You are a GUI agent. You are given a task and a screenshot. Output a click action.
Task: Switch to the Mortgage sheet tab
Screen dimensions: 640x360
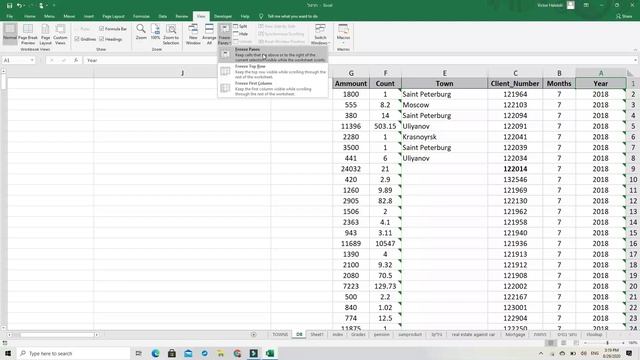(x=515, y=334)
